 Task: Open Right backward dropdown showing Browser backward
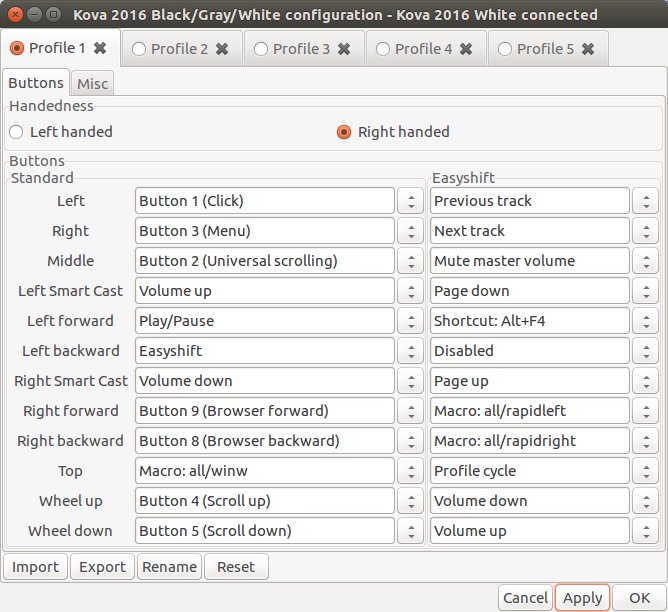pos(265,441)
